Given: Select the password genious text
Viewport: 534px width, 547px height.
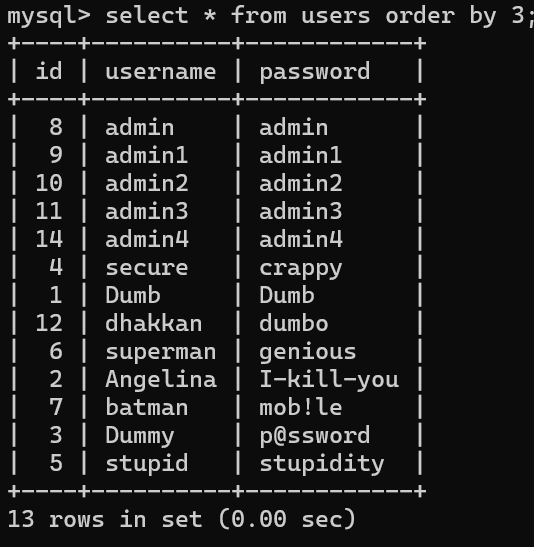Looking at the screenshot, I should [308, 352].
